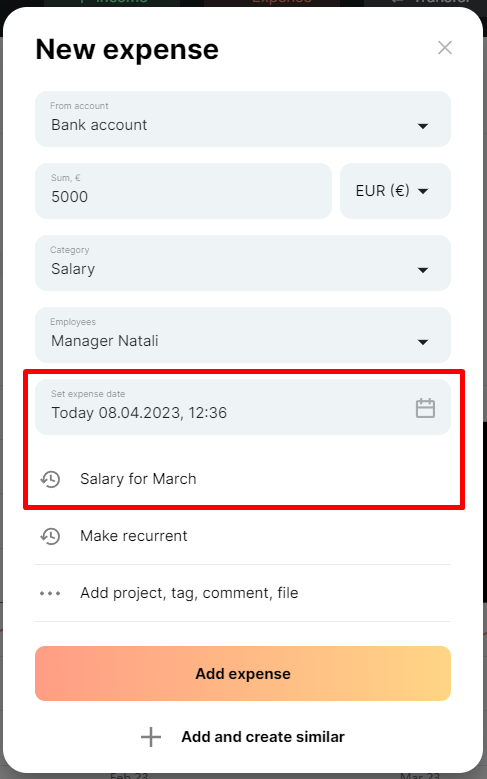This screenshot has height=779, width=487.
Task: Click the Add expense button
Action: (x=243, y=674)
